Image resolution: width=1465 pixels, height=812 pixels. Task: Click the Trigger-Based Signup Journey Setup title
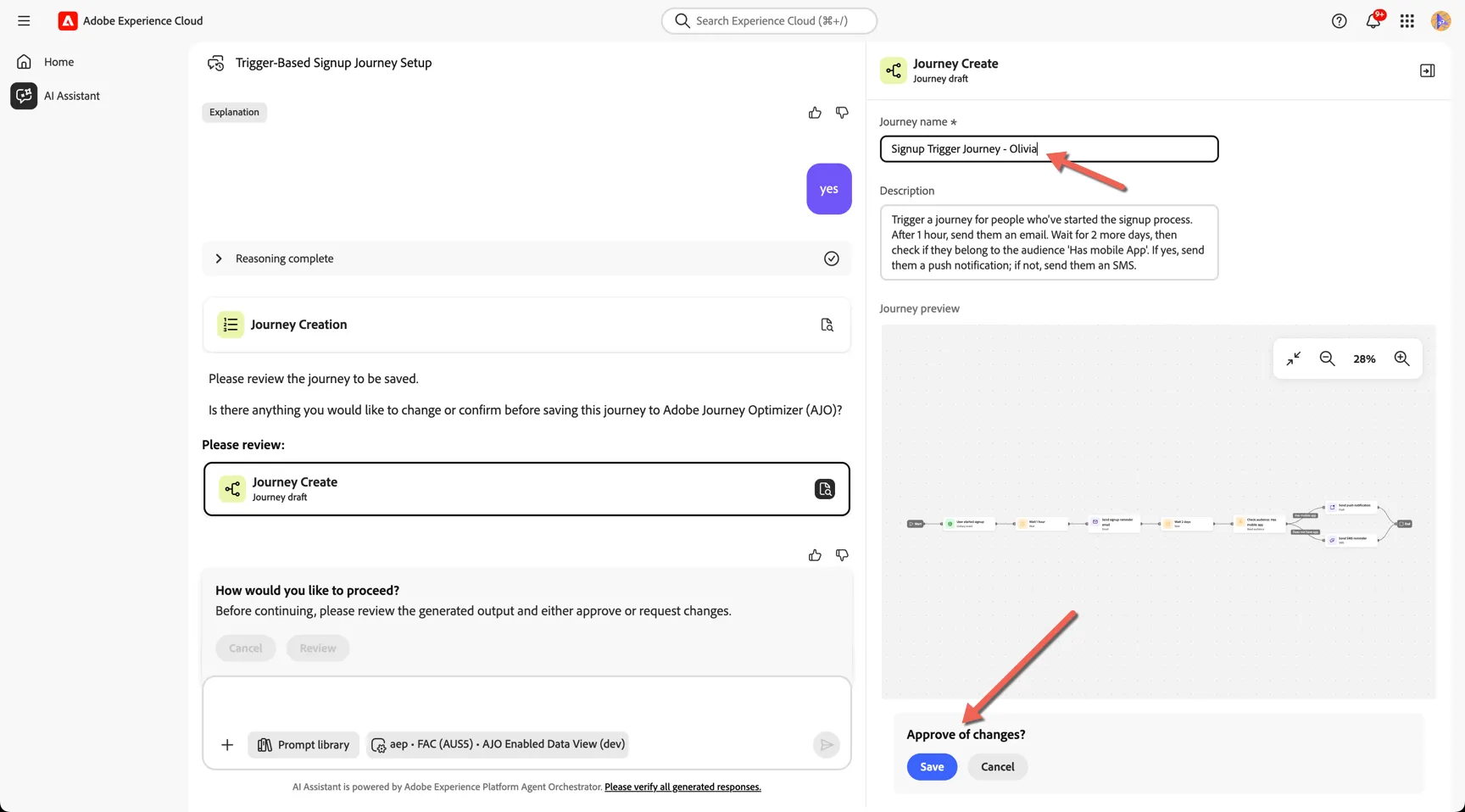tap(333, 63)
